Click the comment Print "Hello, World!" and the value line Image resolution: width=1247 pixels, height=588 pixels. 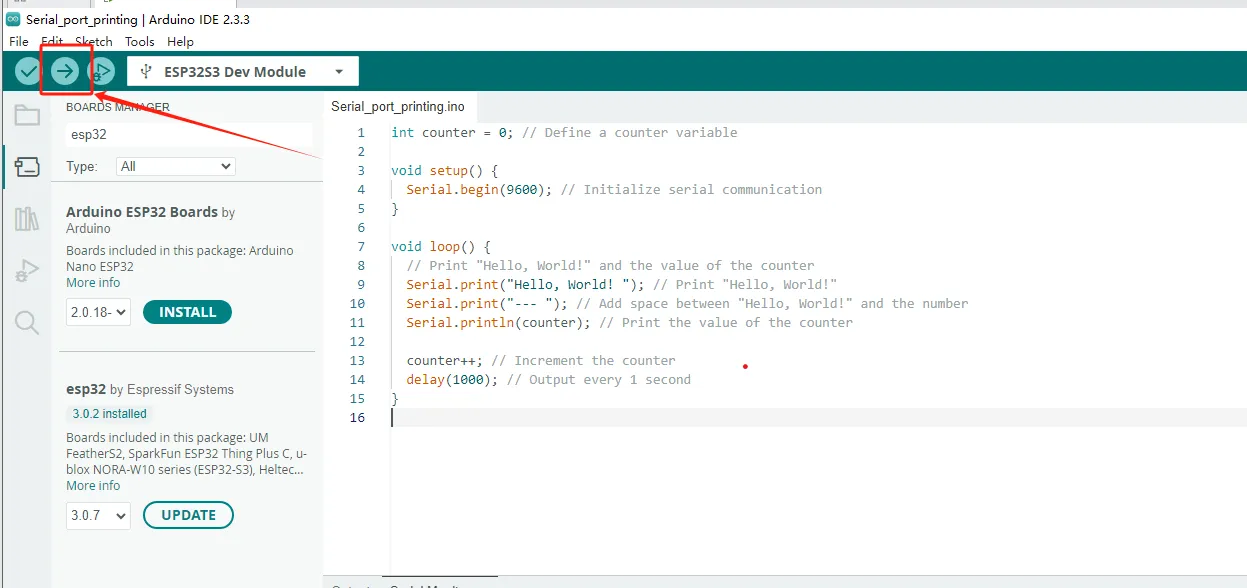(610, 265)
